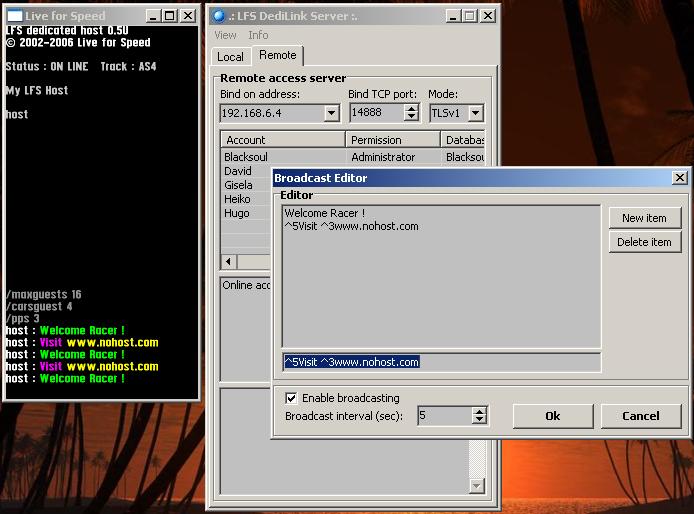
Task: Select the 'Welcome Racer !' broadcast line
Action: [324, 213]
